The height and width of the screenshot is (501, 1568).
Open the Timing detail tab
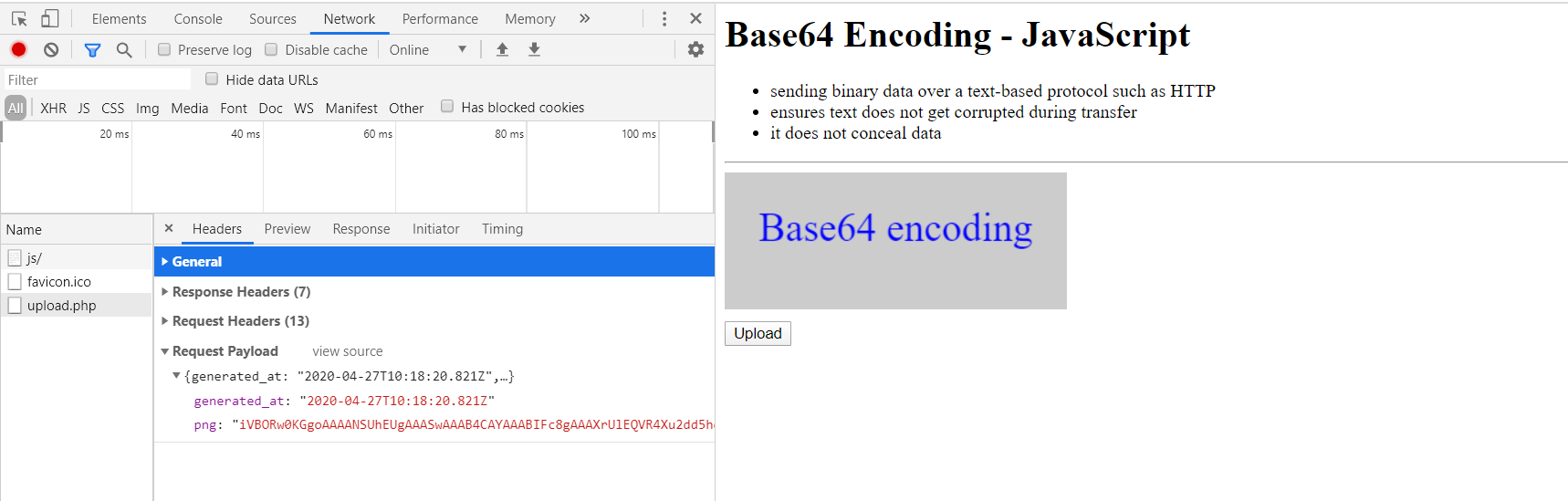(x=503, y=228)
